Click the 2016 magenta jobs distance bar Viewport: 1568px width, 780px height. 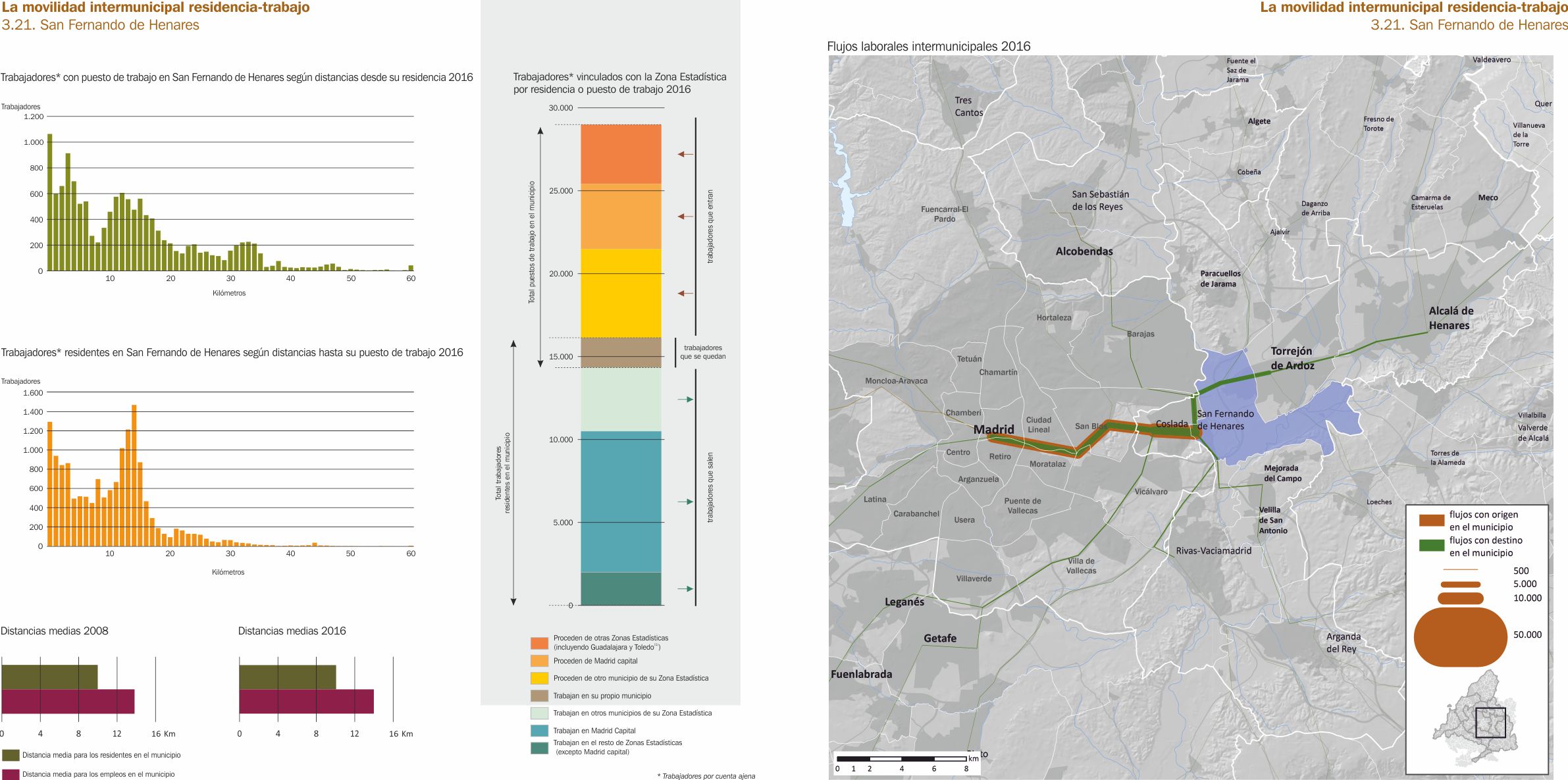306,702
